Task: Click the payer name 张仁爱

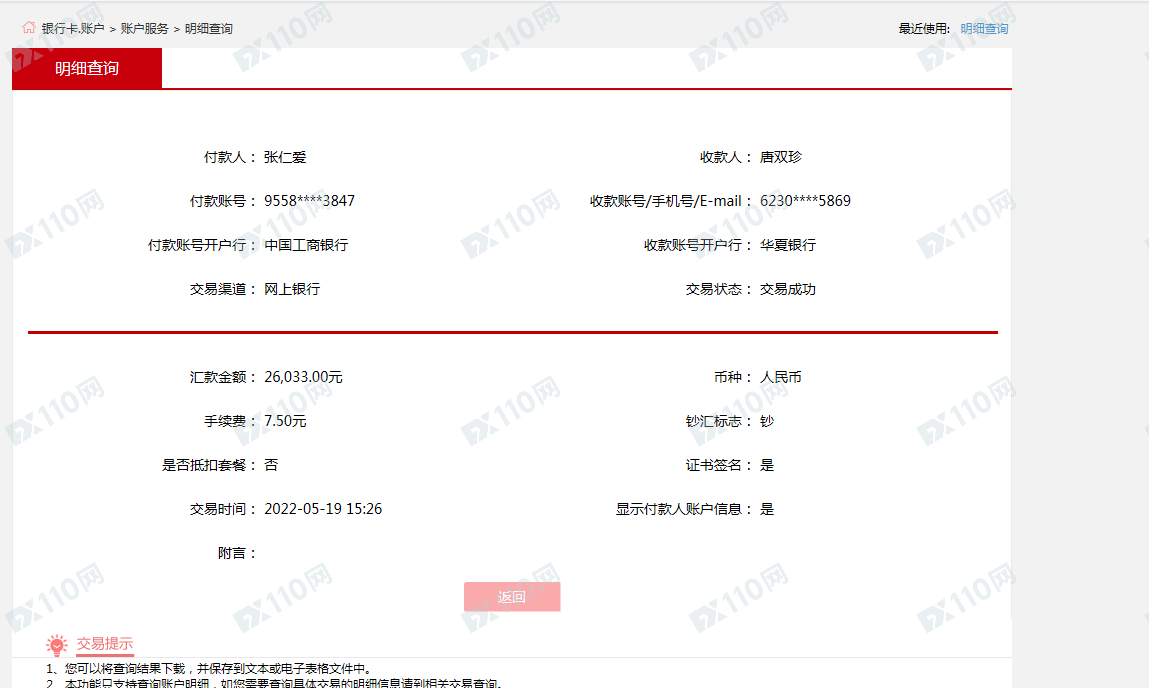Action: coord(285,157)
